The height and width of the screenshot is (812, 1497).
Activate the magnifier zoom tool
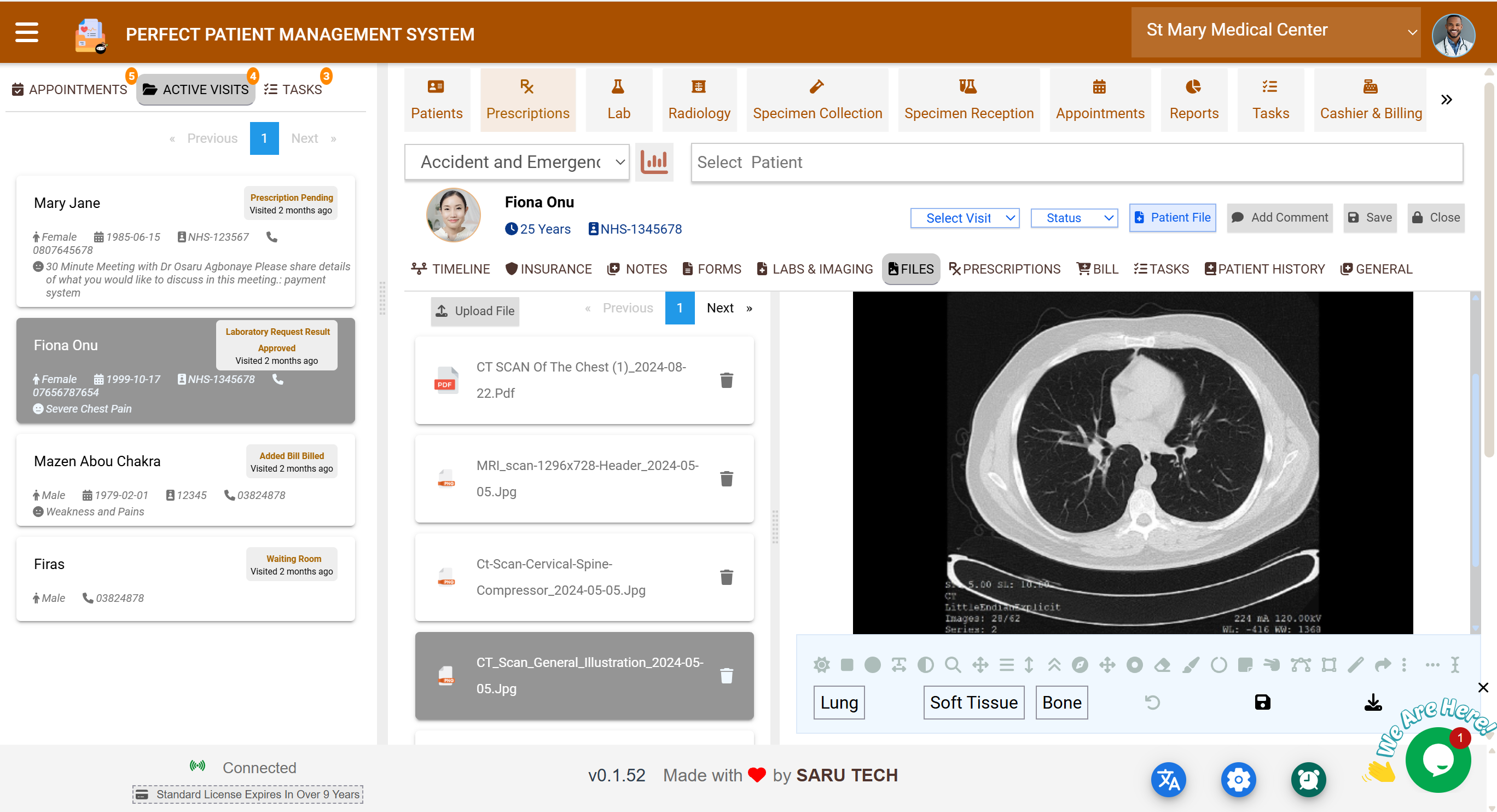pos(953,664)
